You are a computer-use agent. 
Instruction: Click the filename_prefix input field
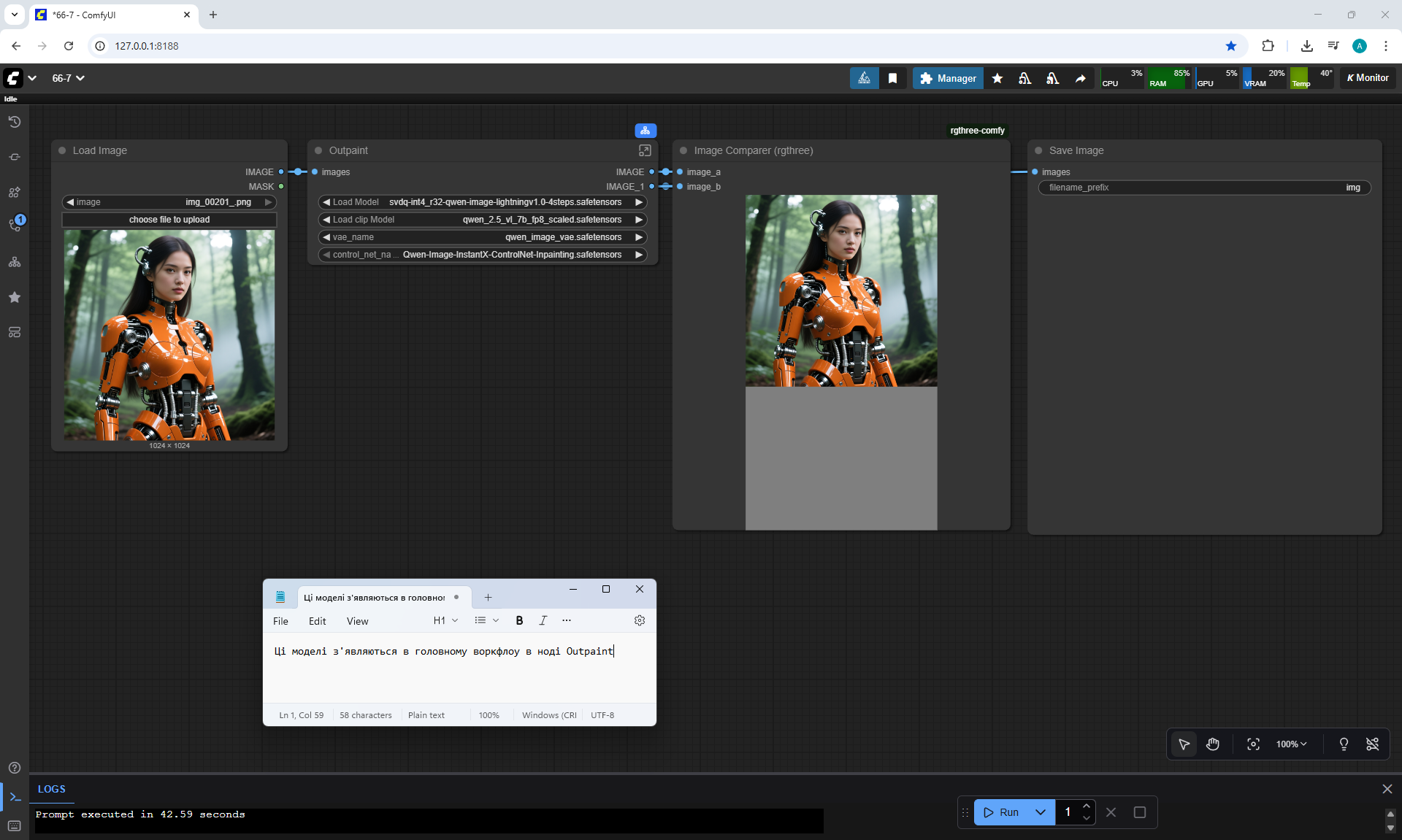(1204, 188)
